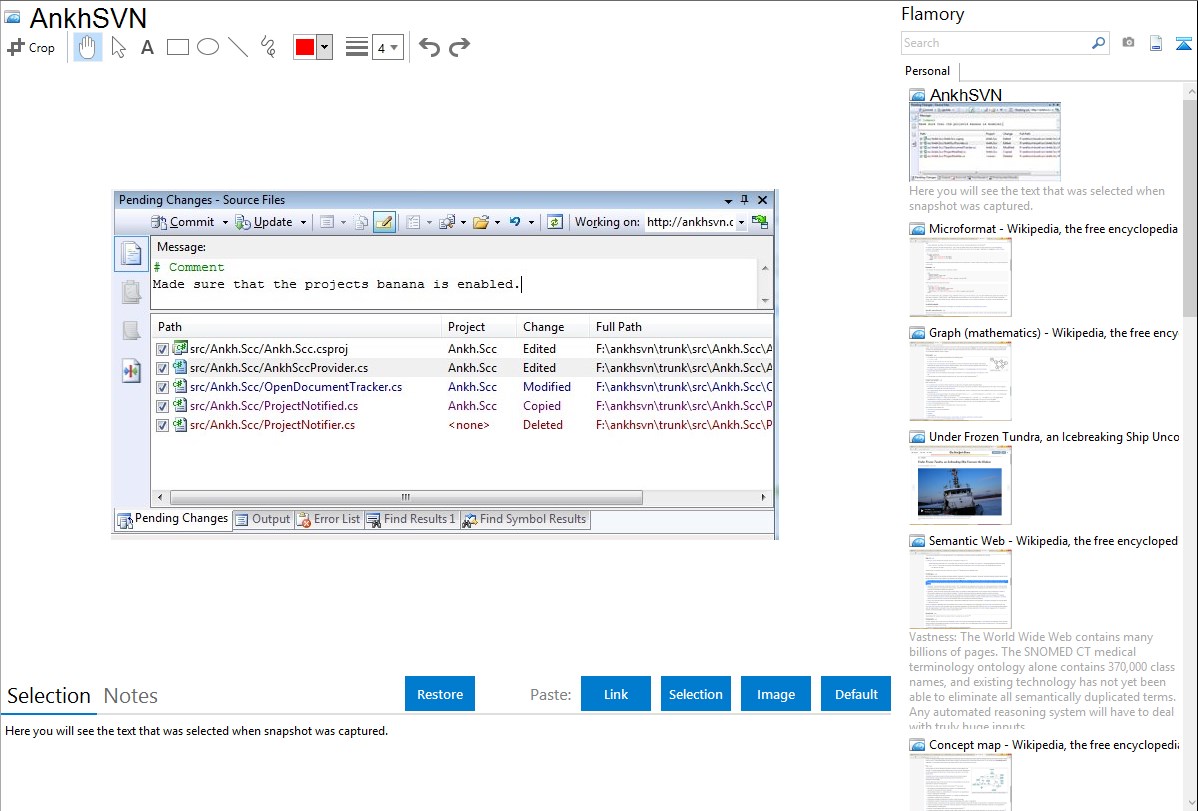Open the Commit dropdown arrow
1198x811 pixels.
pyautogui.click(x=225, y=222)
